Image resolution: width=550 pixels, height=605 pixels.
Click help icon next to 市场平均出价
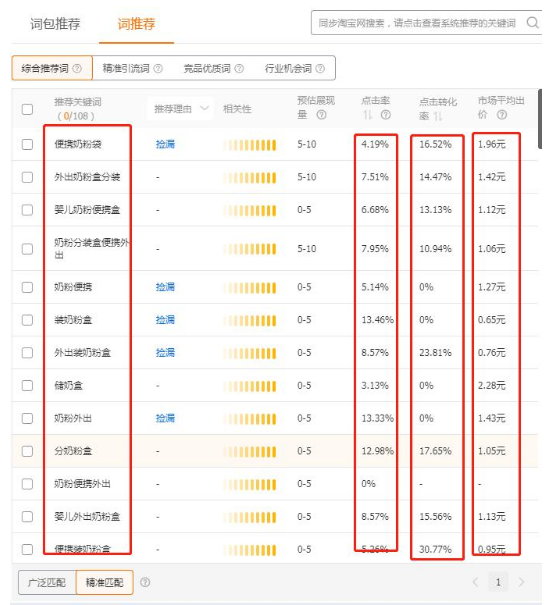(x=502, y=115)
